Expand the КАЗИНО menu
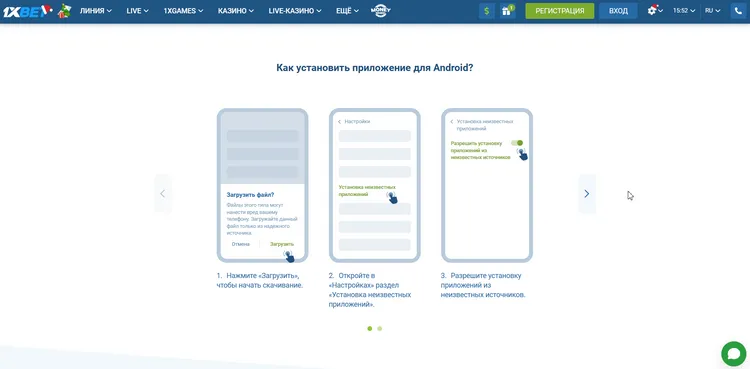Screen dimensions: 750x369 pos(236,11)
